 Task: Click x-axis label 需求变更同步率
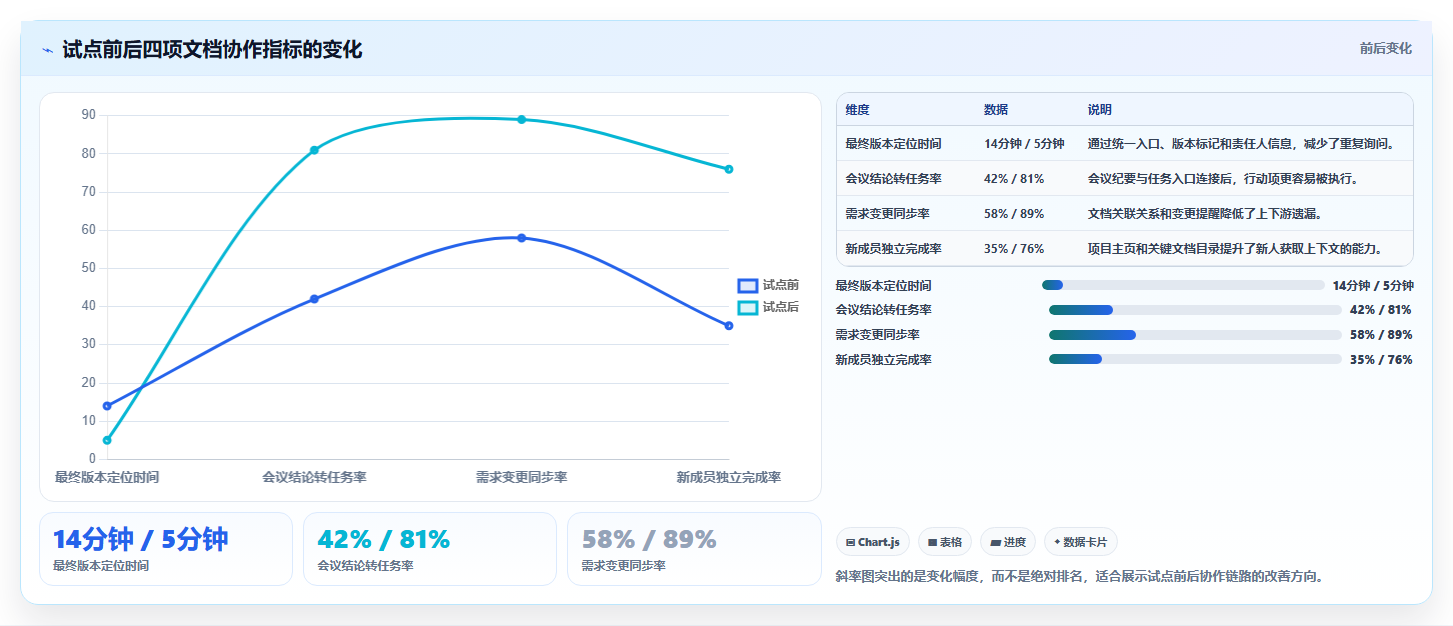tap(521, 478)
